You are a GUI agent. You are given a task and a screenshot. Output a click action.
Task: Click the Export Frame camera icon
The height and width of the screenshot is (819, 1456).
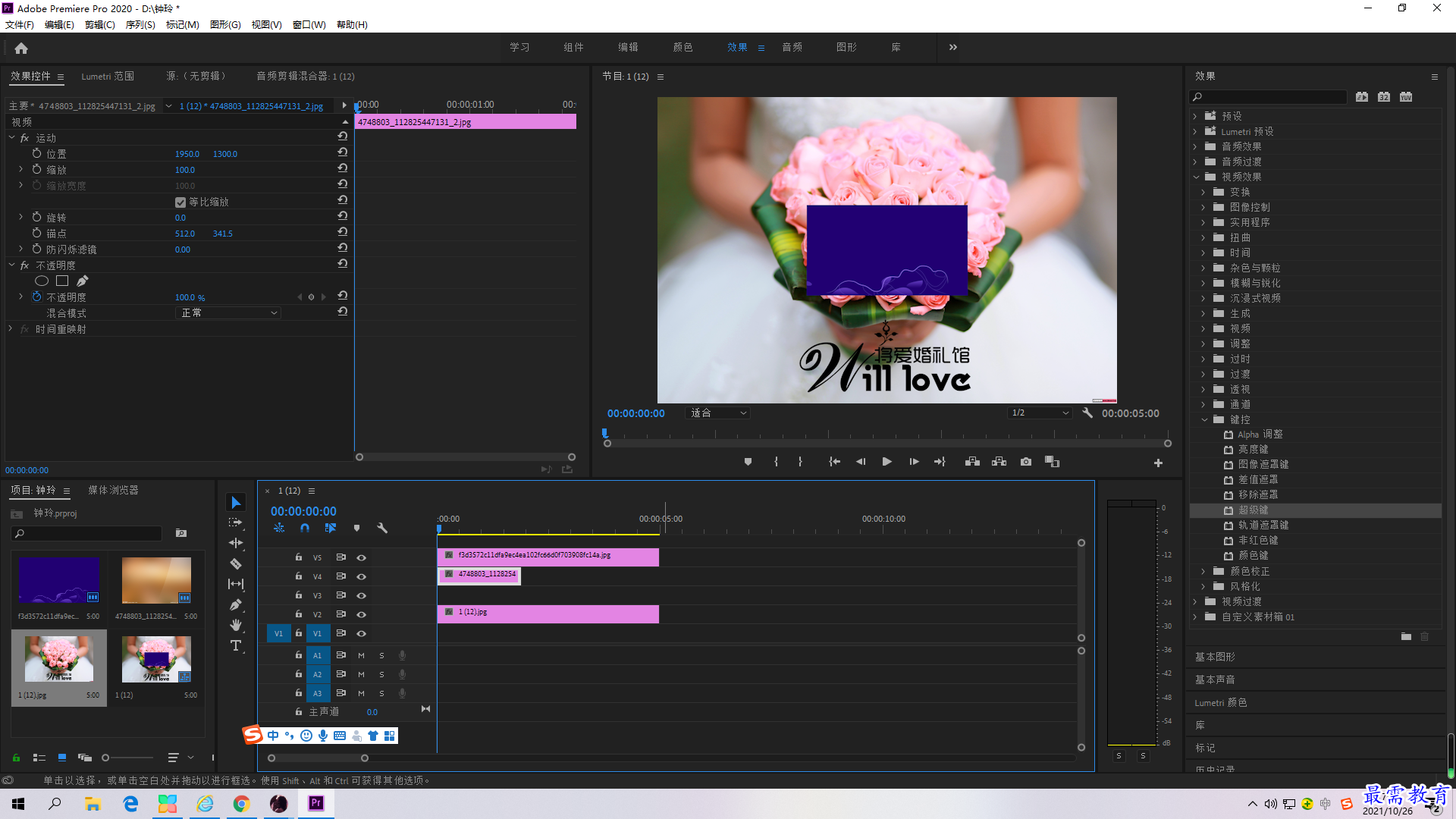(x=1026, y=462)
